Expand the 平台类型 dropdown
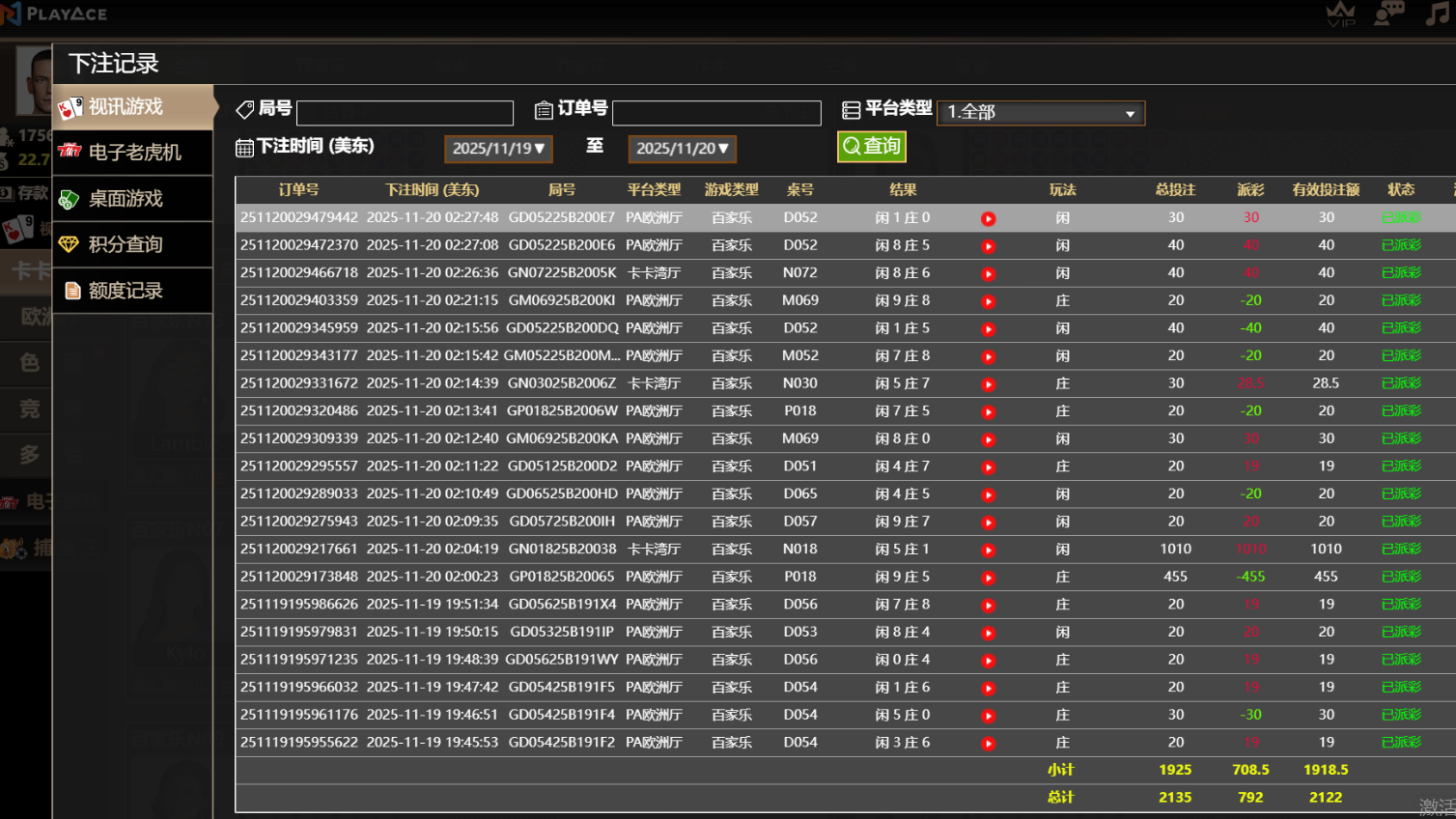 tap(1041, 113)
